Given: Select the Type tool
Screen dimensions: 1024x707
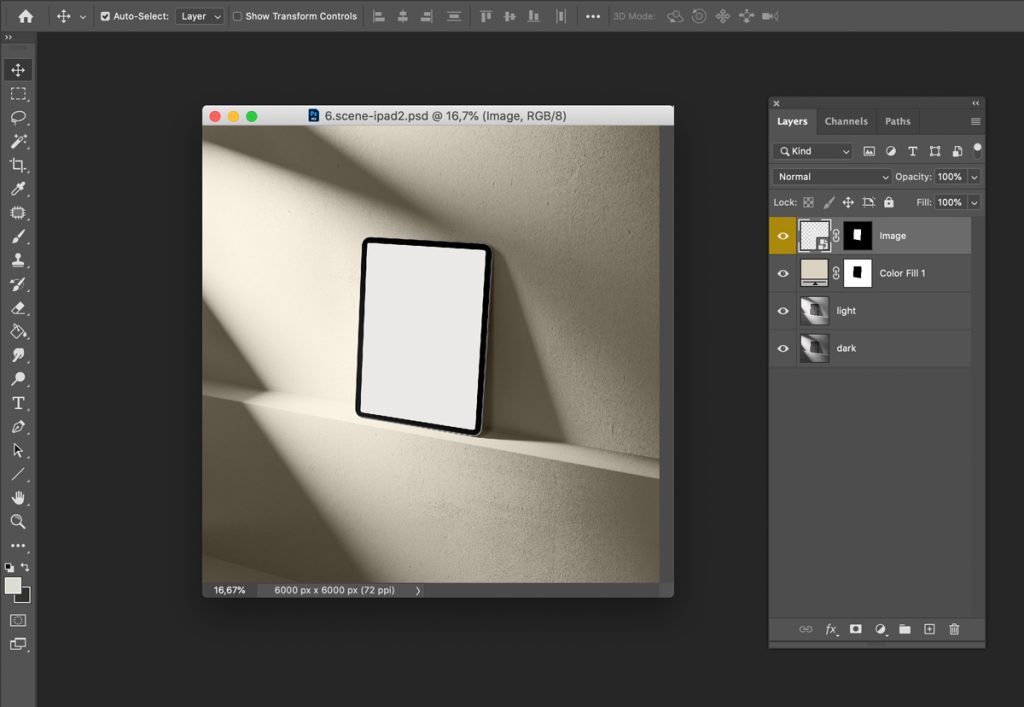Looking at the screenshot, I should pos(18,403).
